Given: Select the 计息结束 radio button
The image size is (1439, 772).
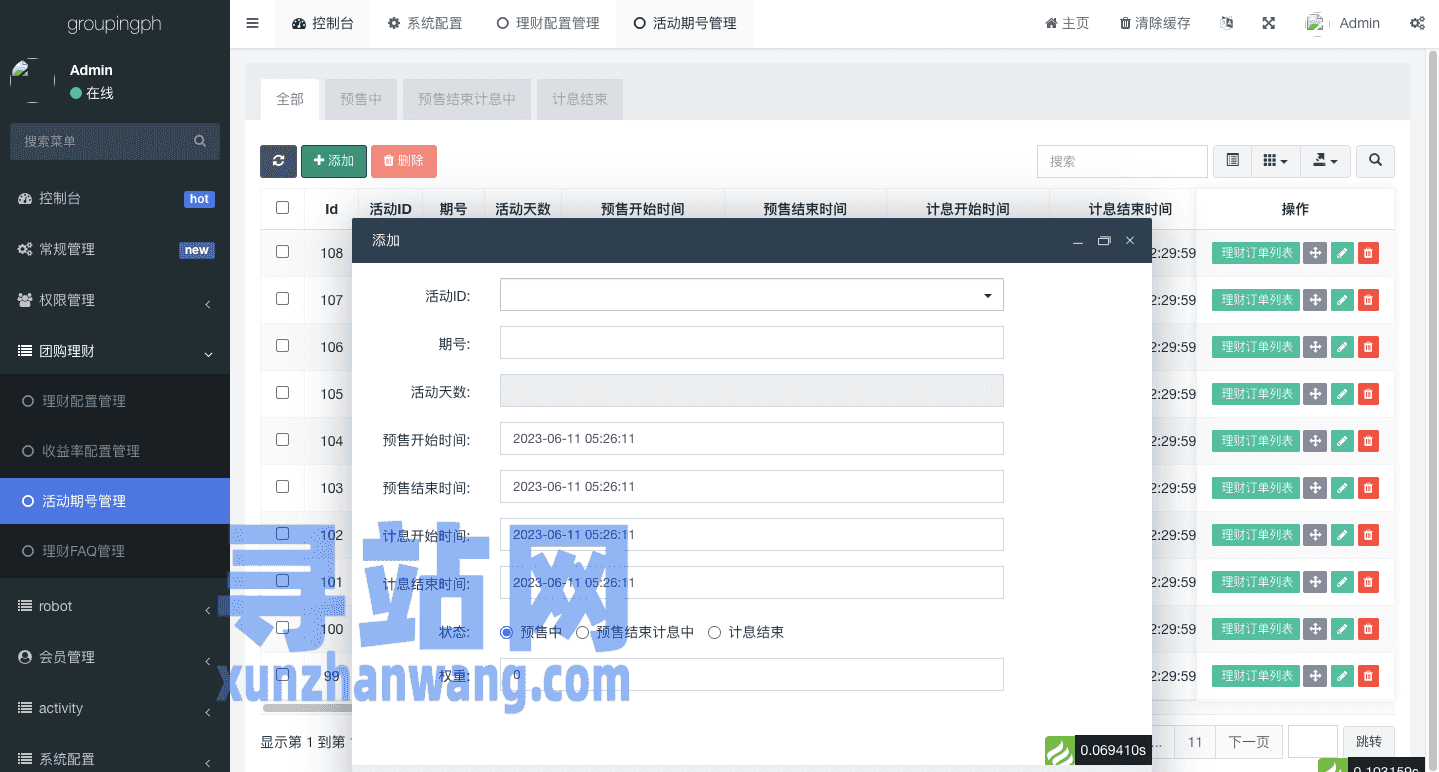Looking at the screenshot, I should (714, 632).
